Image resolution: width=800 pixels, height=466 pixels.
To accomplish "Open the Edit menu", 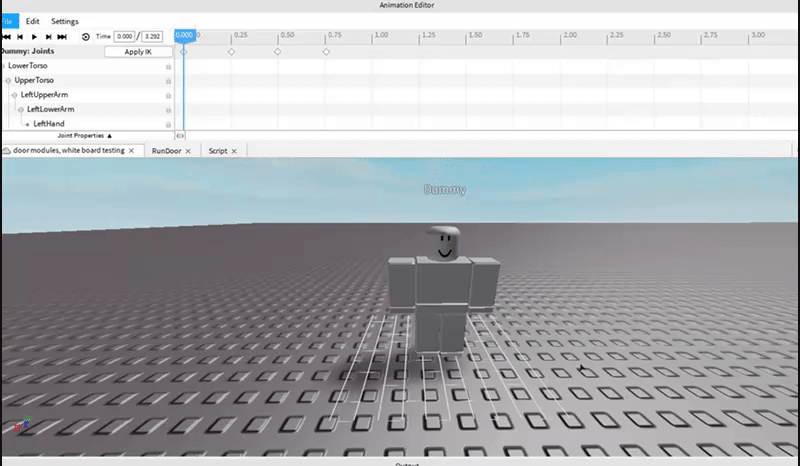I will point(33,21).
